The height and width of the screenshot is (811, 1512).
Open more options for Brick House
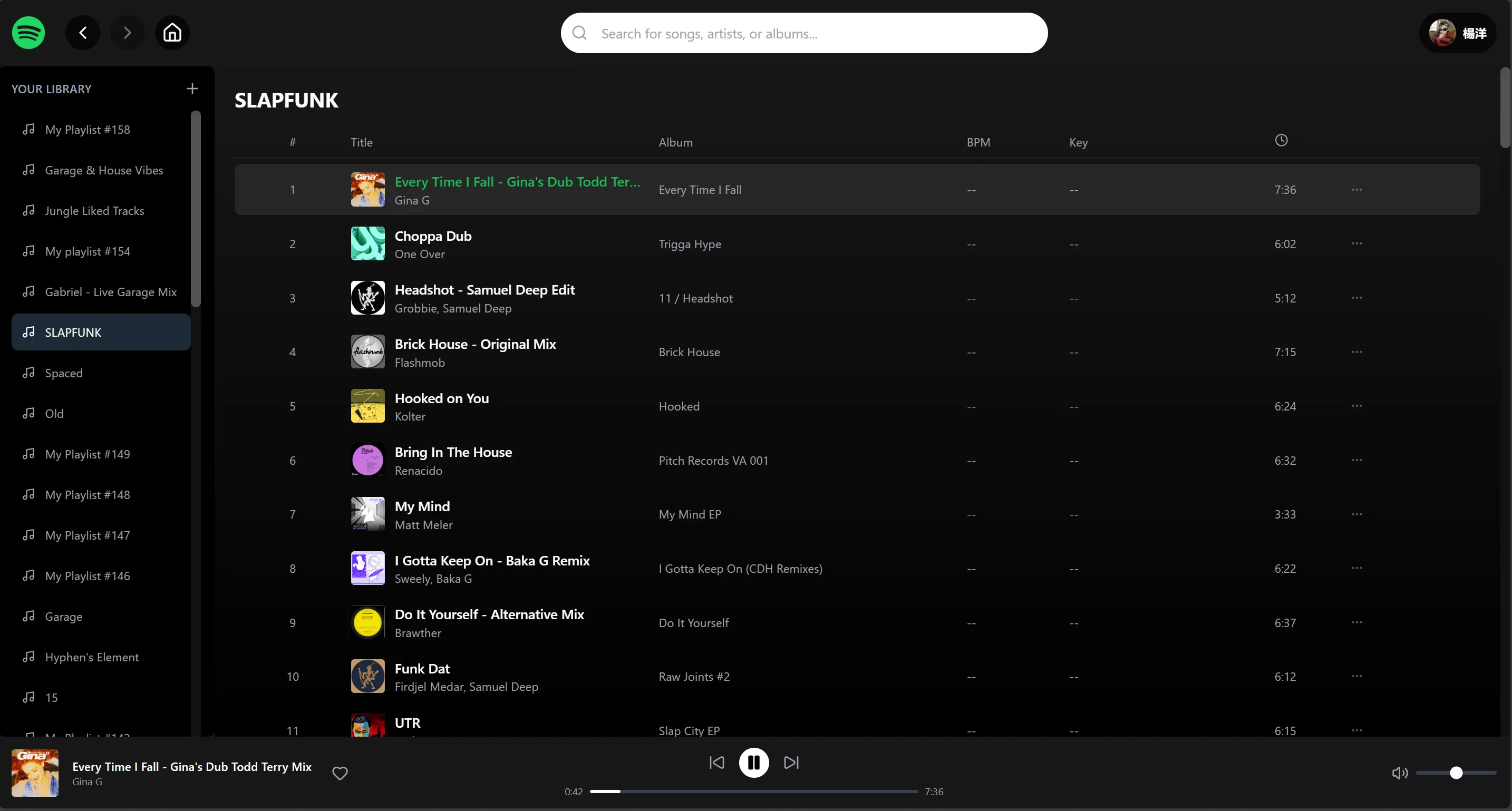1356,351
